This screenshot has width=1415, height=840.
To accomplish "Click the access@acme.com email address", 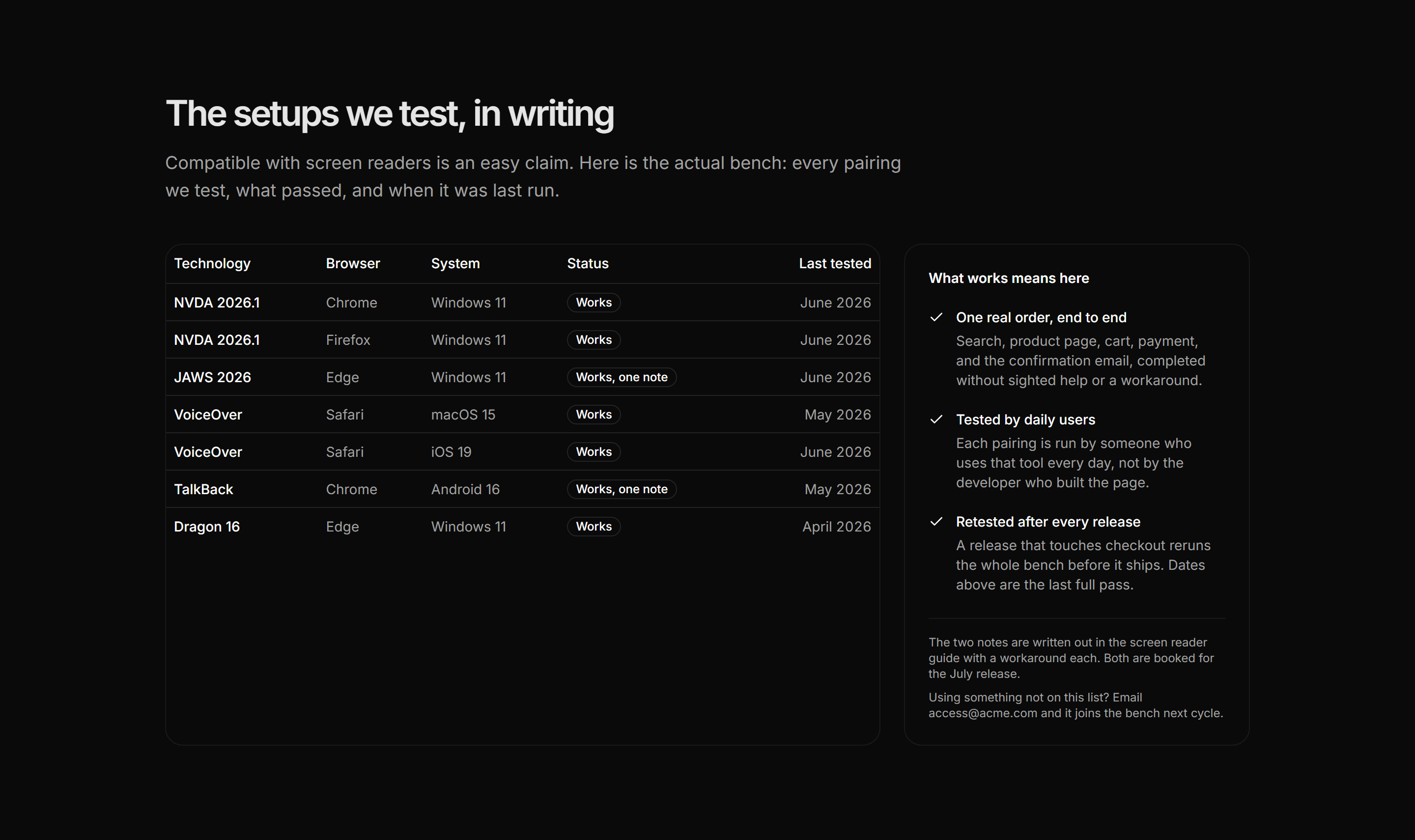I will [983, 713].
